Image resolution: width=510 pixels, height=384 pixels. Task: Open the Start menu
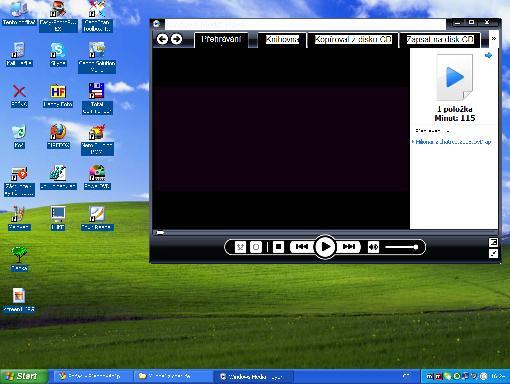[23, 376]
